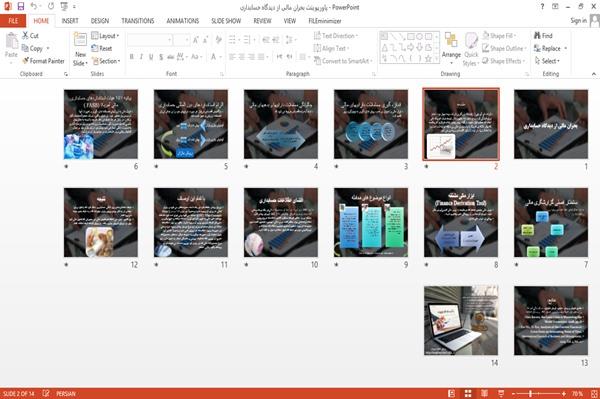
Task: Toggle bold formatting
Action: [x=131, y=57]
